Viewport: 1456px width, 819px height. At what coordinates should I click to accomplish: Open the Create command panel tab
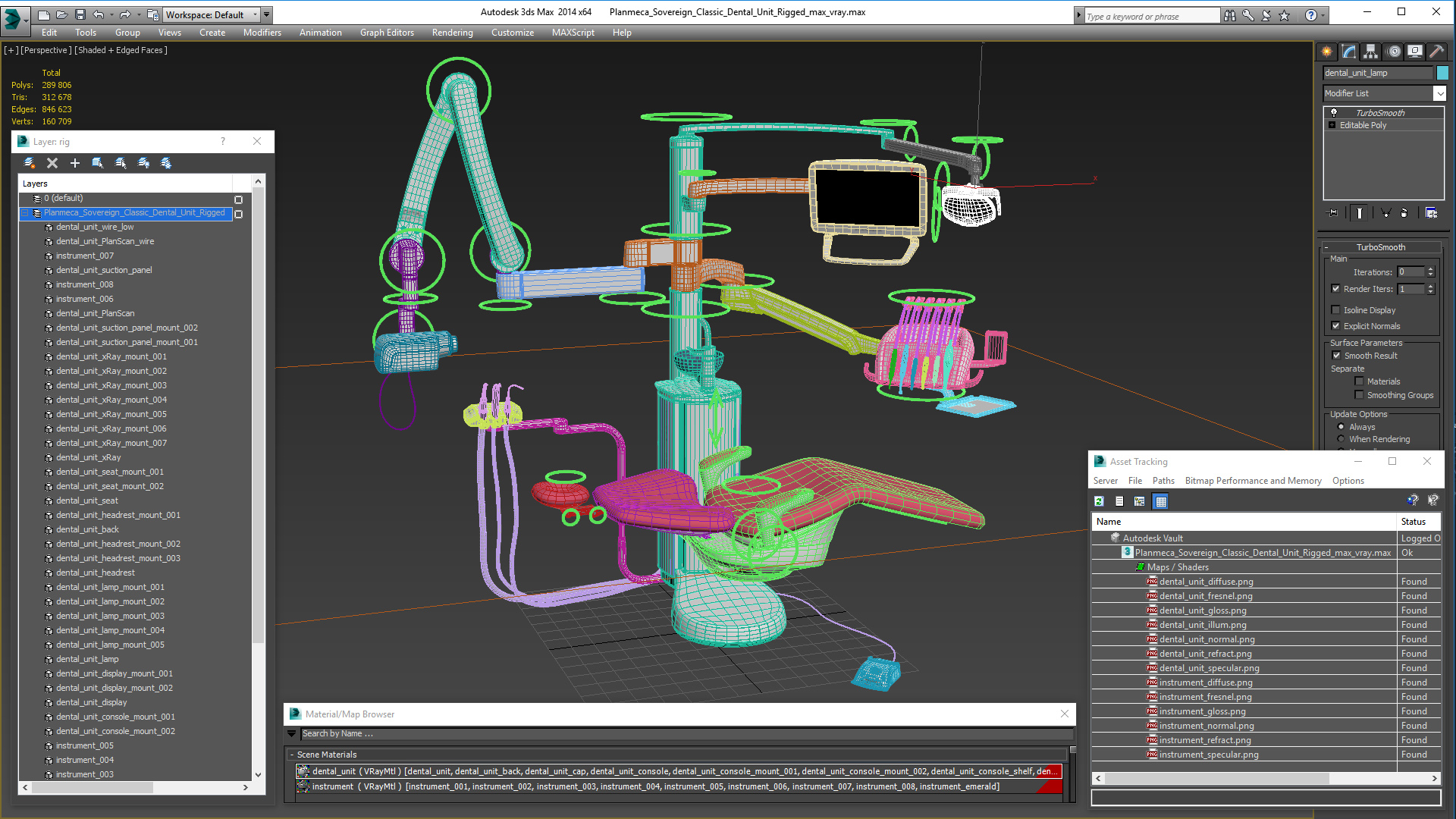(1326, 52)
